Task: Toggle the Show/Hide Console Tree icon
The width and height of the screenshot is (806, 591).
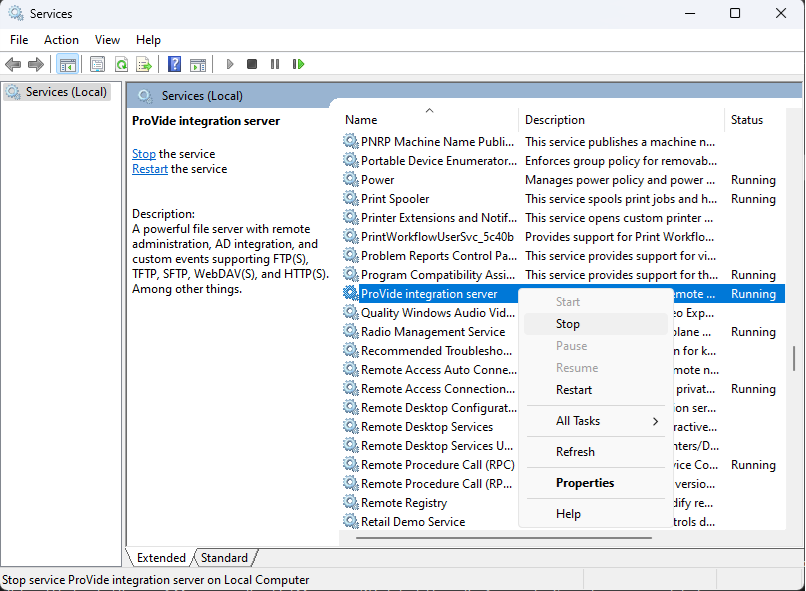Action: 67,64
